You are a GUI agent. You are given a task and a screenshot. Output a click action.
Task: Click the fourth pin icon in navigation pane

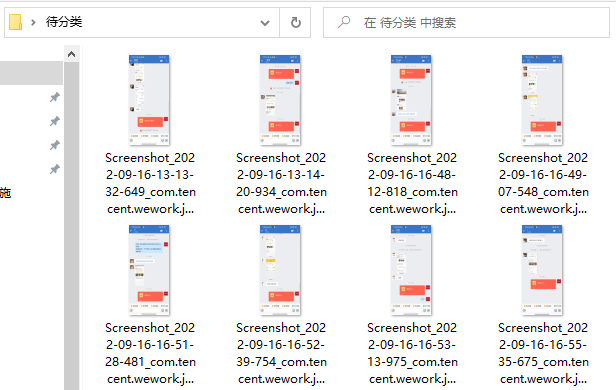click(x=55, y=169)
